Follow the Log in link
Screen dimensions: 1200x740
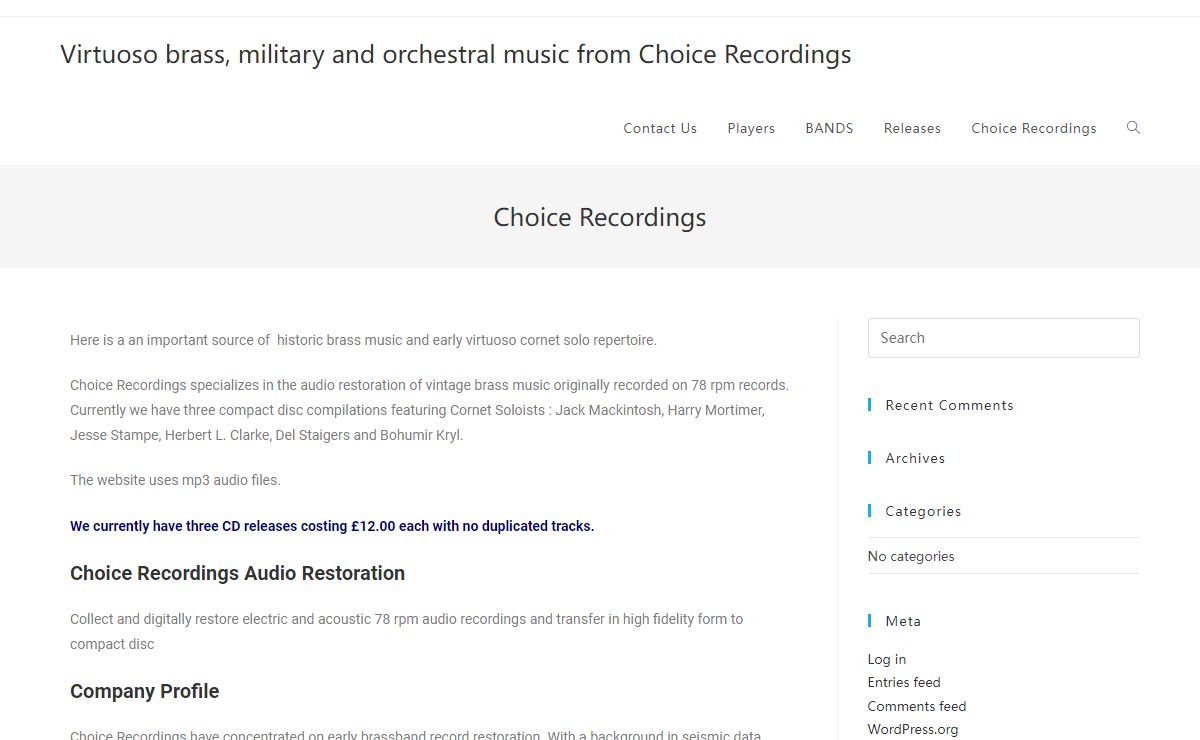click(x=887, y=659)
